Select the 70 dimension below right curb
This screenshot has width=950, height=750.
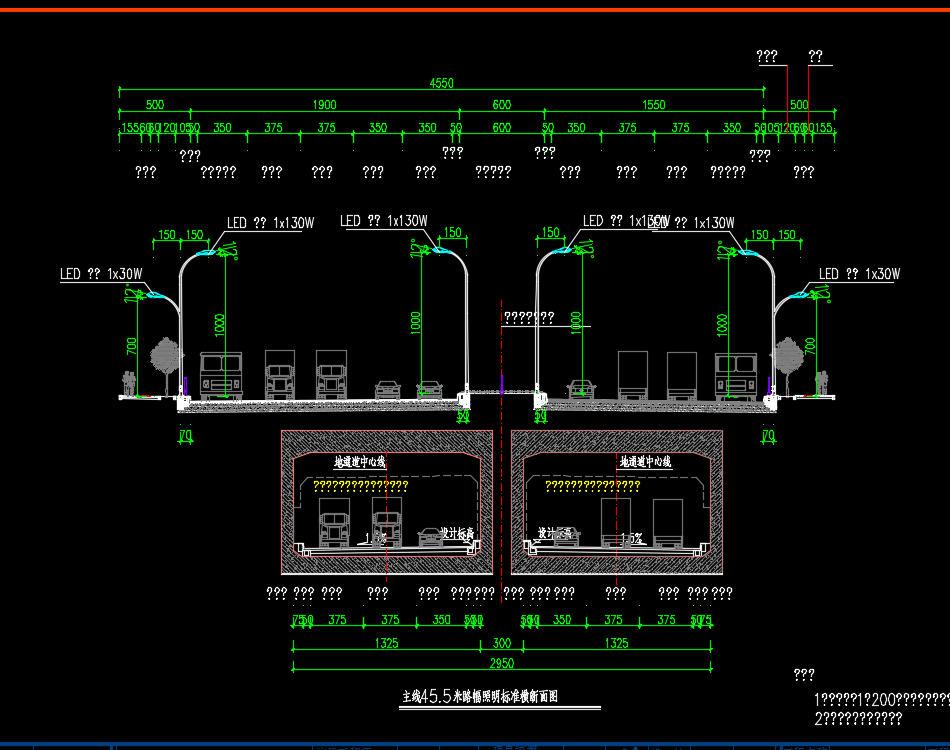coord(768,436)
